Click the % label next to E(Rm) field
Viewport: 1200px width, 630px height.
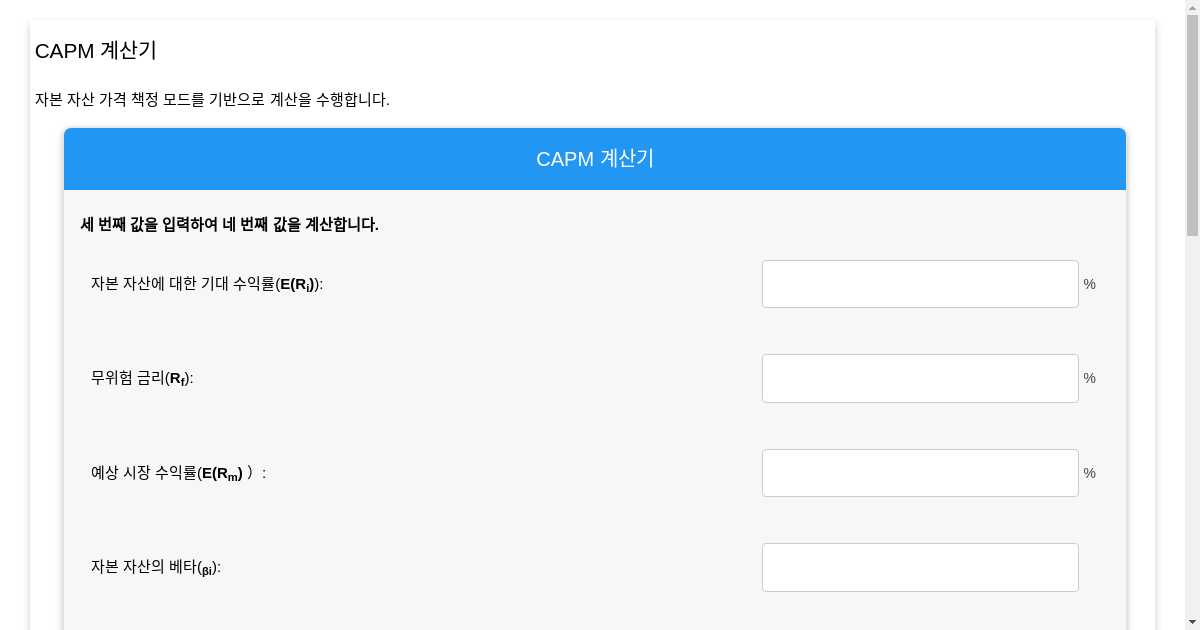click(x=1089, y=473)
